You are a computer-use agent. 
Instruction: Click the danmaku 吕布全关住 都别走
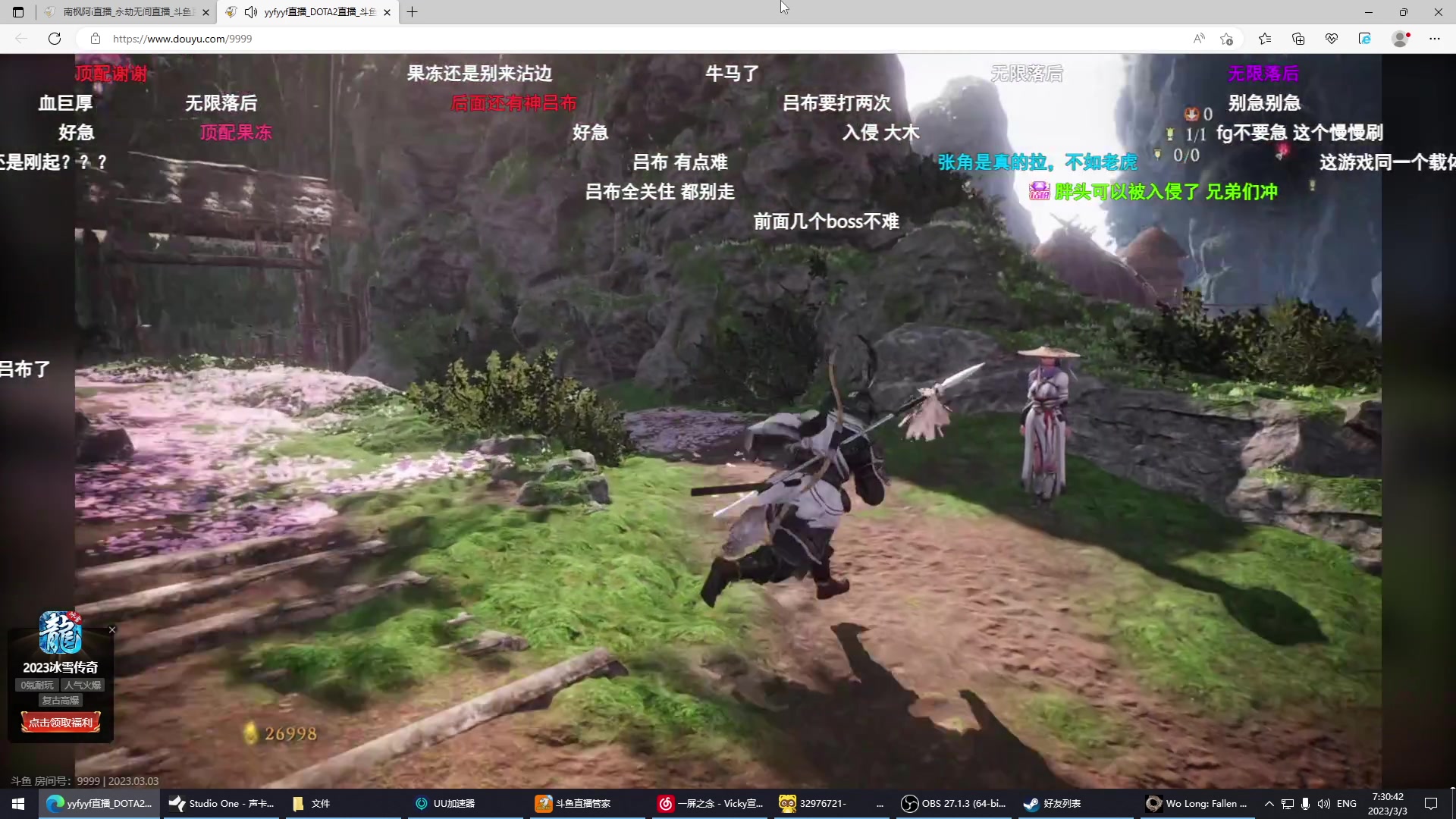pyautogui.click(x=660, y=192)
